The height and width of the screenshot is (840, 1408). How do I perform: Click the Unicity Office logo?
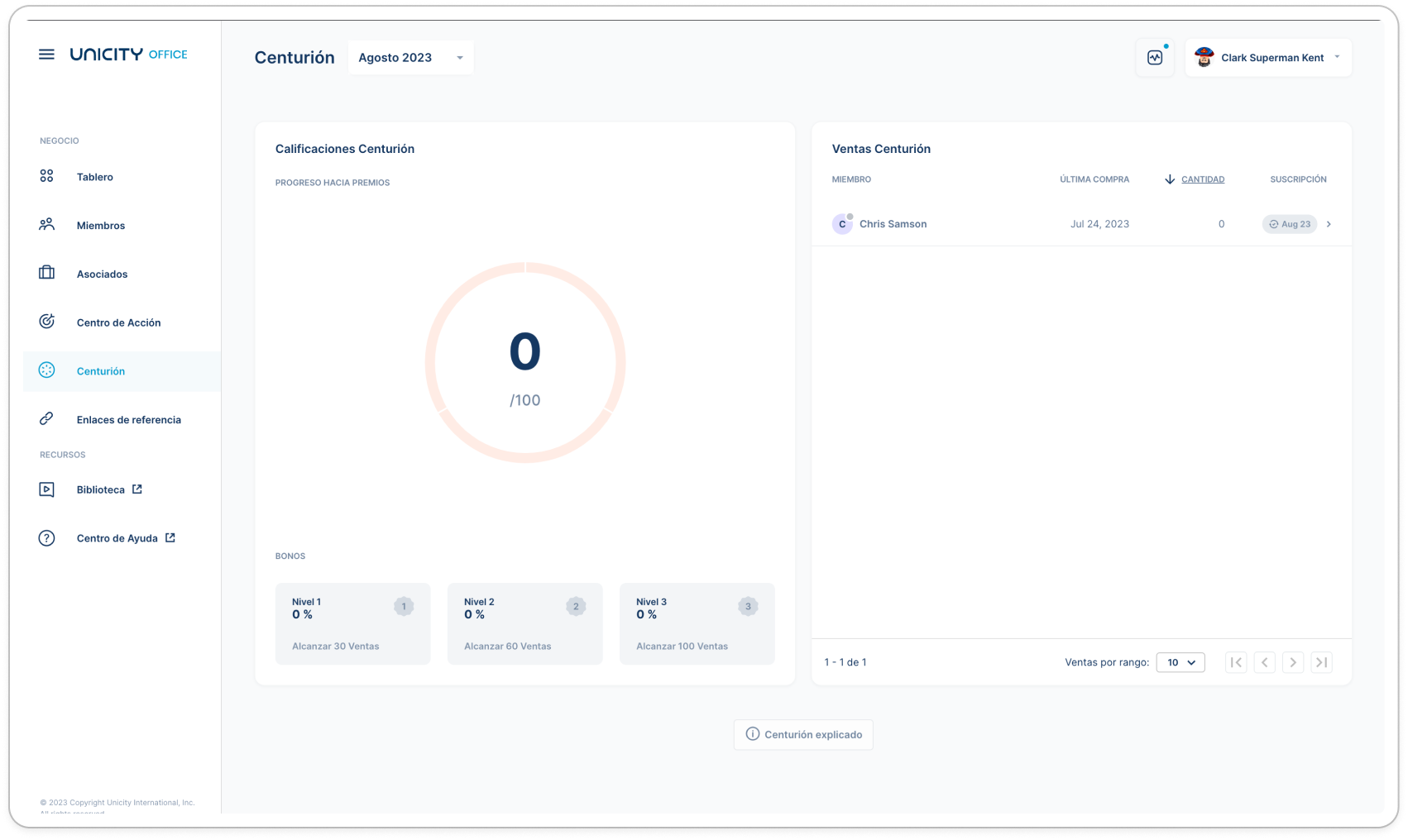pos(128,55)
